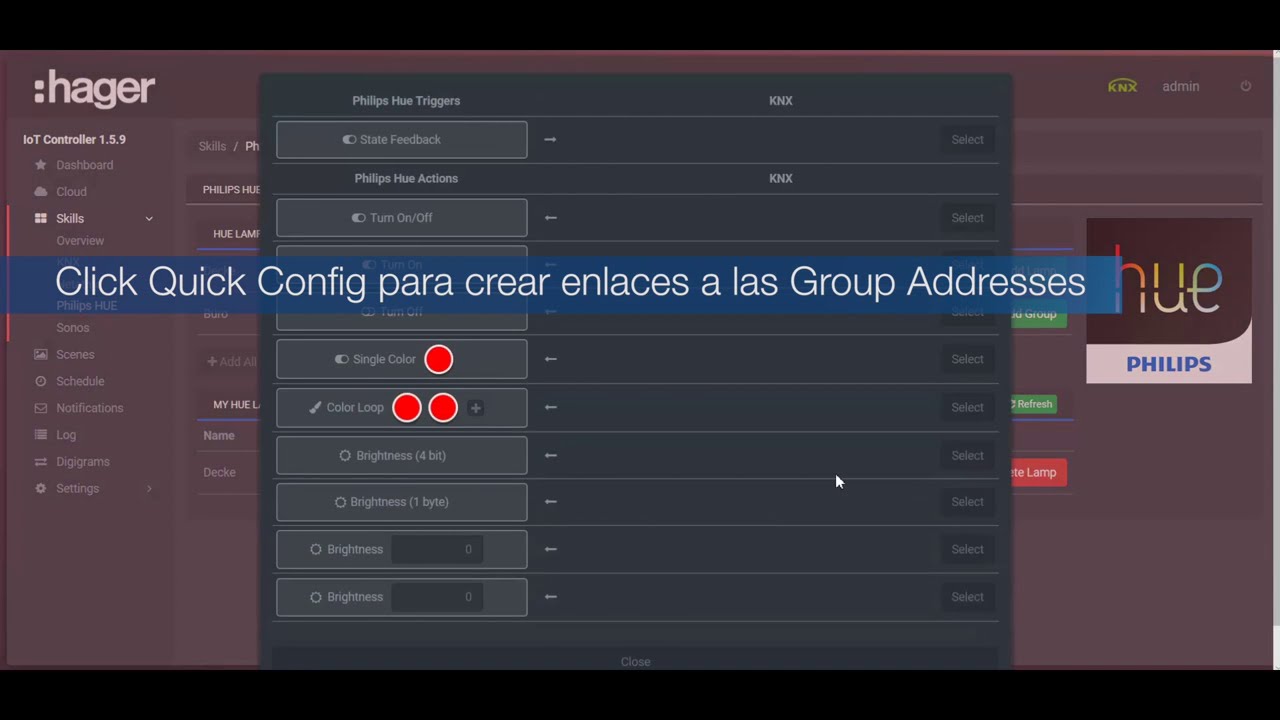Click the power logout icon
The image size is (1280, 720).
(x=1245, y=87)
